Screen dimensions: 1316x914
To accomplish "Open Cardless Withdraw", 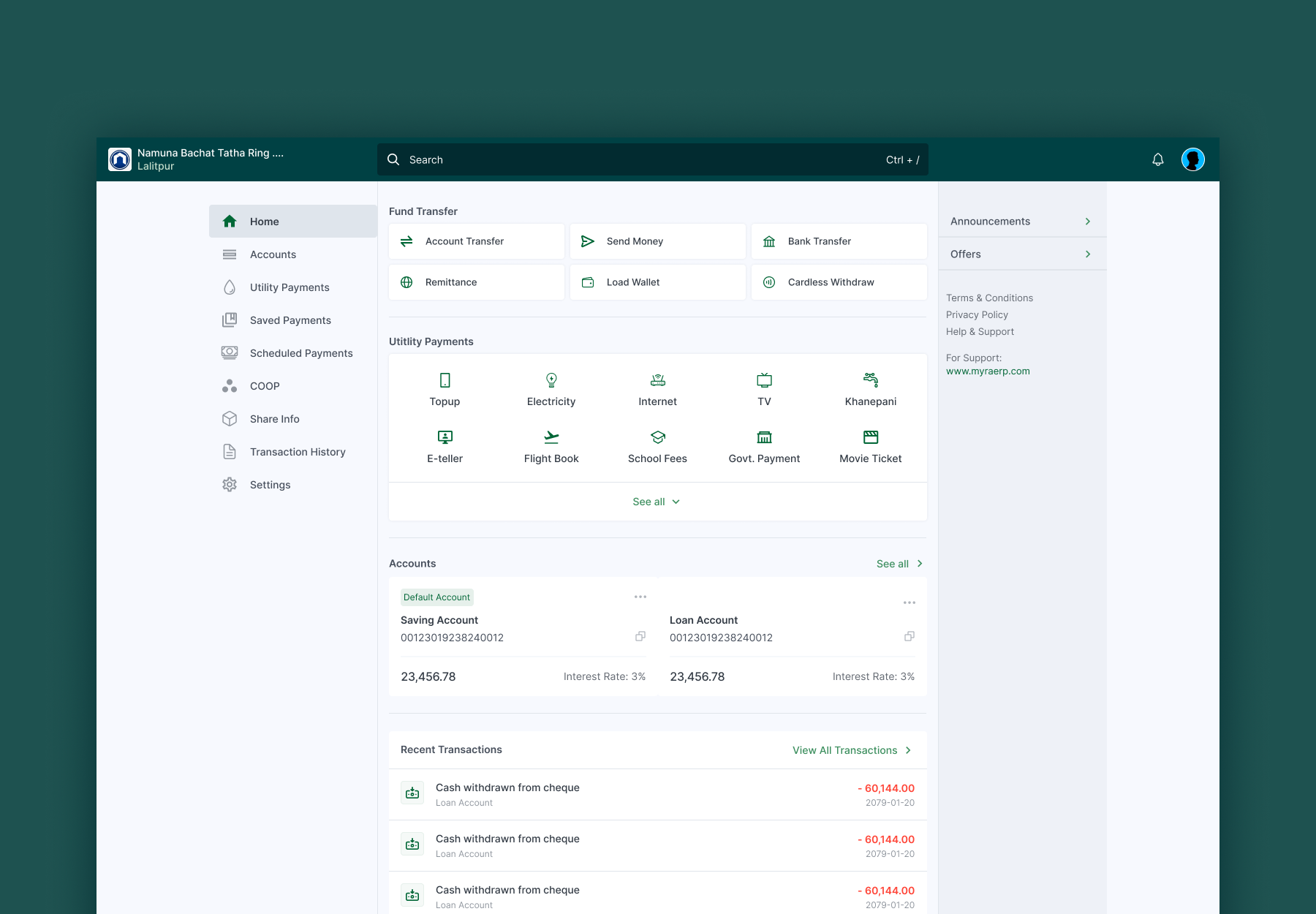I will coord(839,282).
